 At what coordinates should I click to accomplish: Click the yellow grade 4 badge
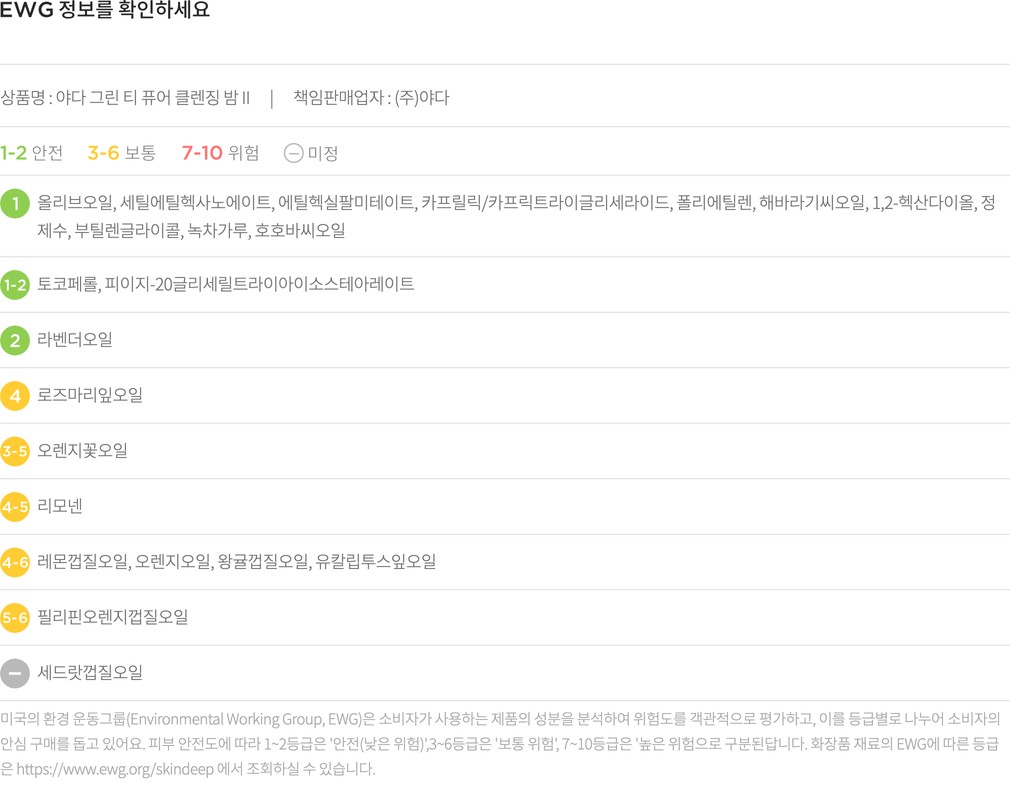point(15,396)
